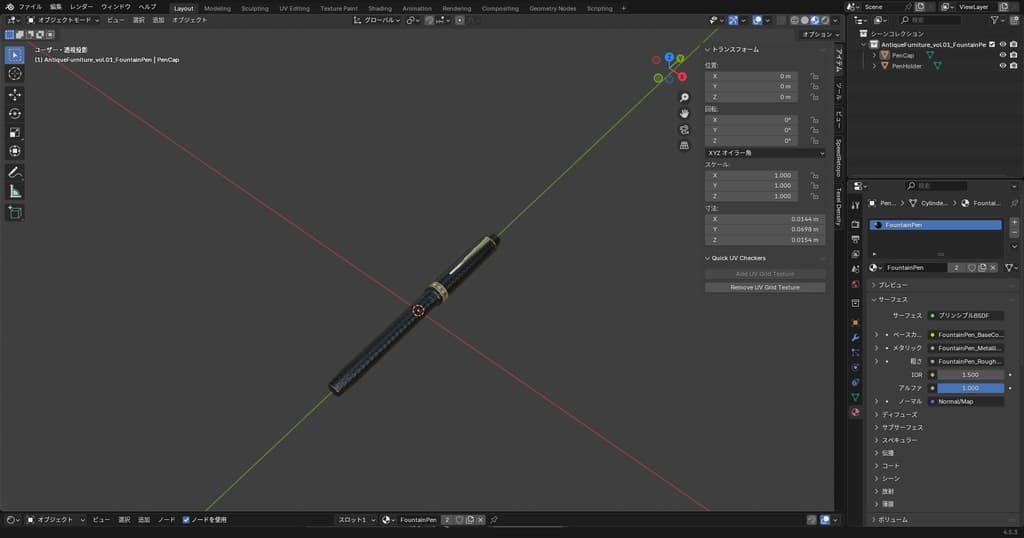
Task: Activate the Annotate pencil tool
Action: [x=15, y=172]
